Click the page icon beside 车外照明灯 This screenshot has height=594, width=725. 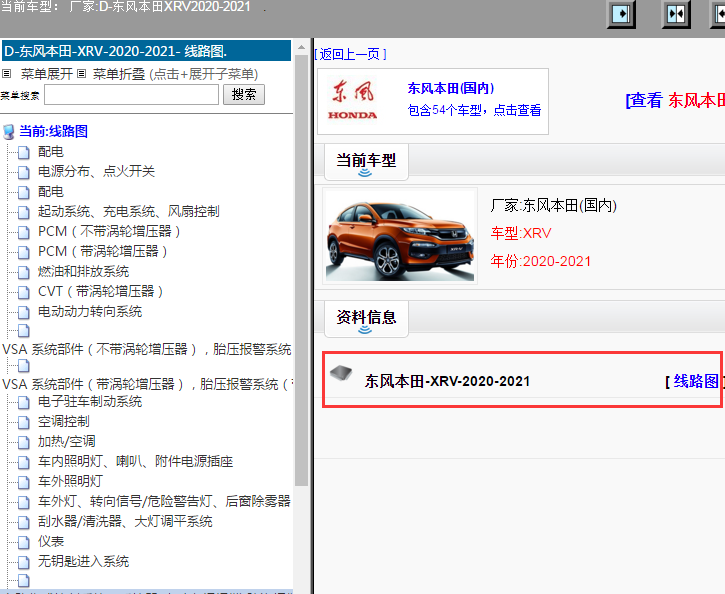click(24, 482)
